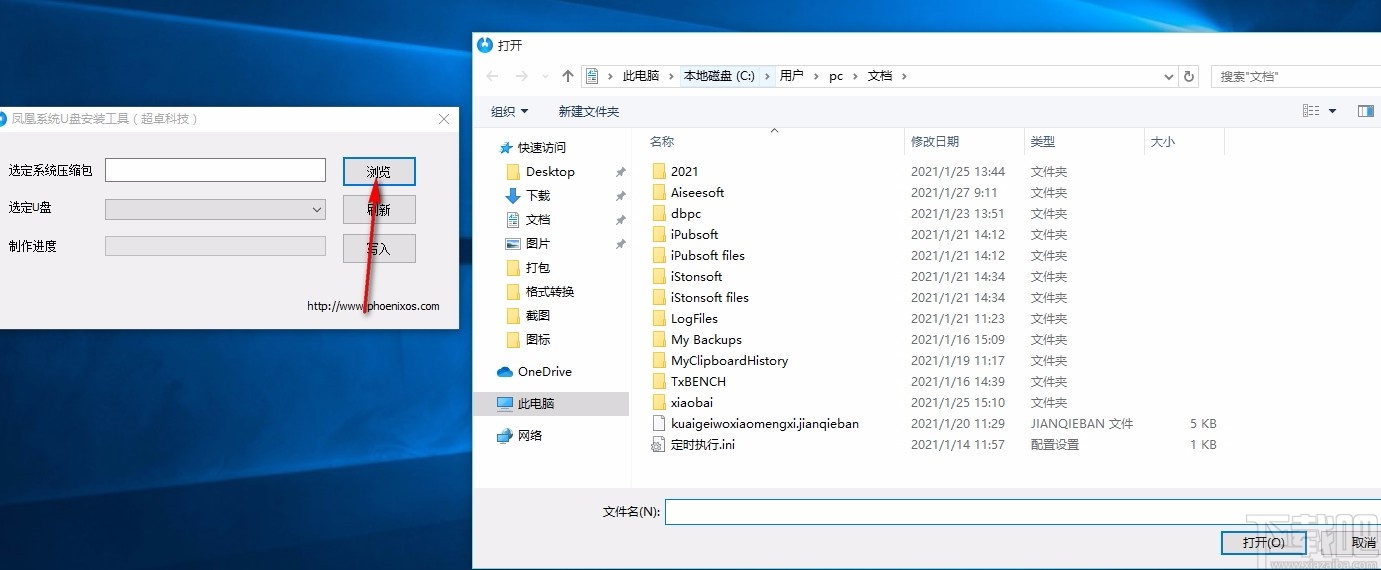1381x570 pixels.
Task: Click 浏览 button in U盘 tool
Action: [379, 172]
